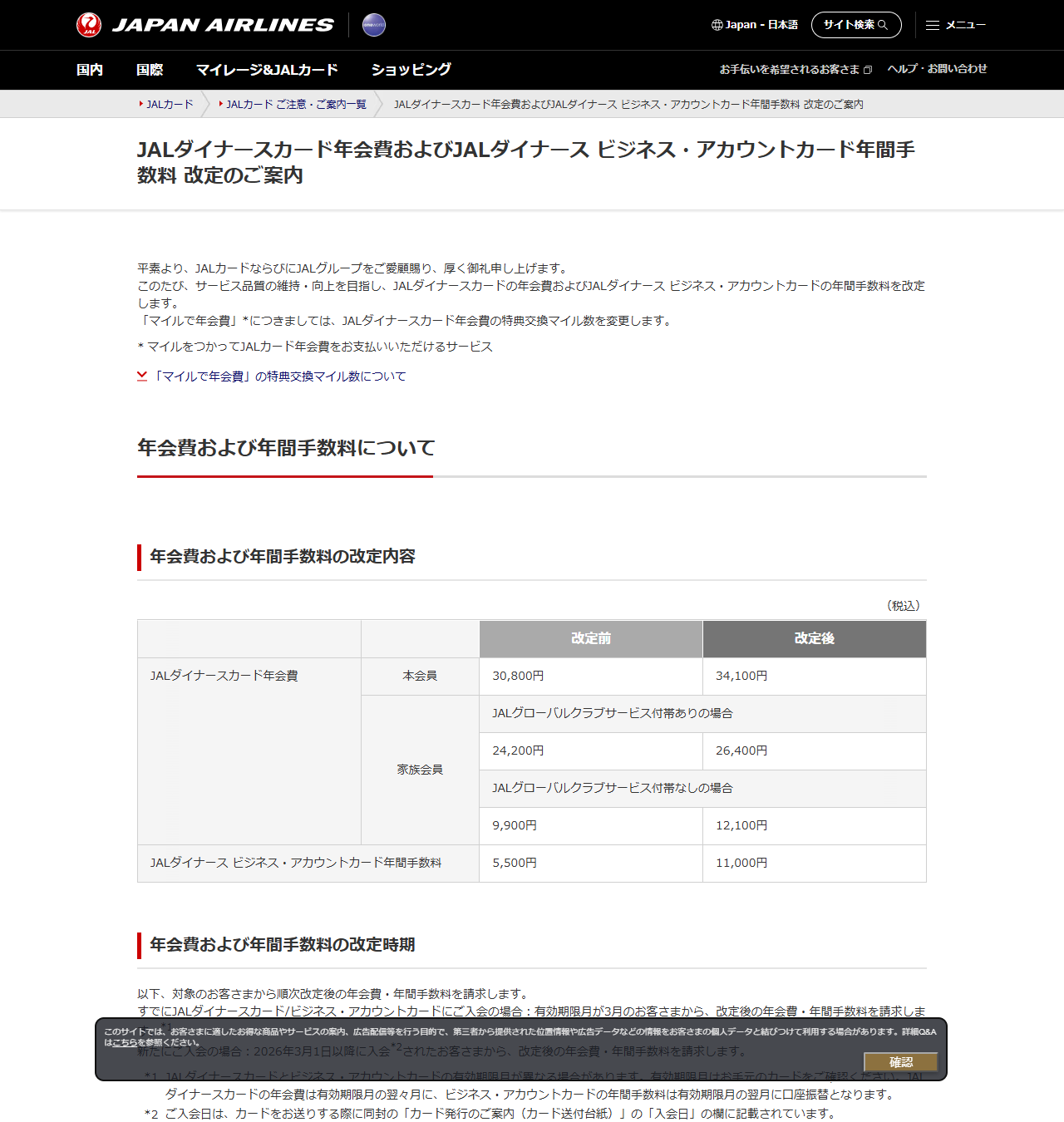1064x1122 pixels.
Task: Click the 本会員 row label
Action: tap(420, 677)
